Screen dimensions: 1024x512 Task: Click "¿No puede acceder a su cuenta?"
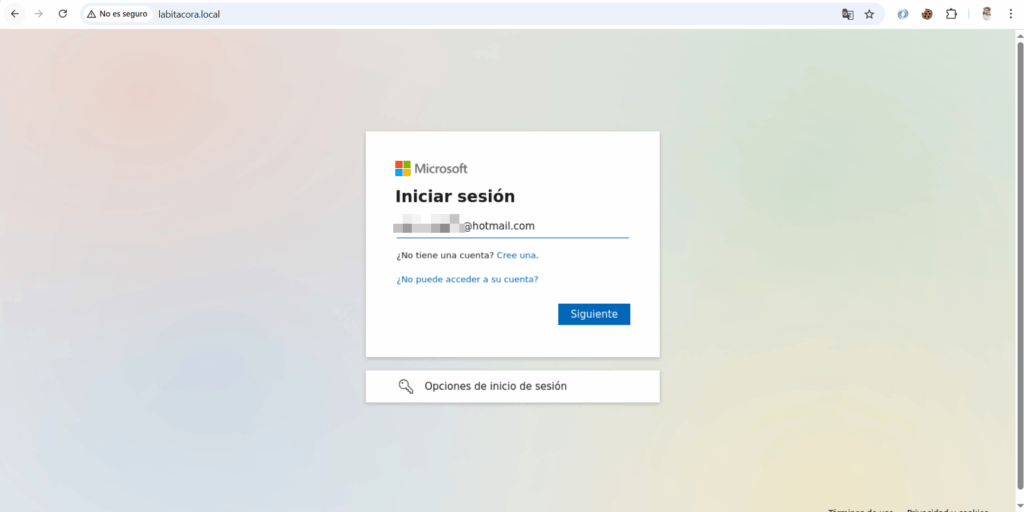pos(466,279)
